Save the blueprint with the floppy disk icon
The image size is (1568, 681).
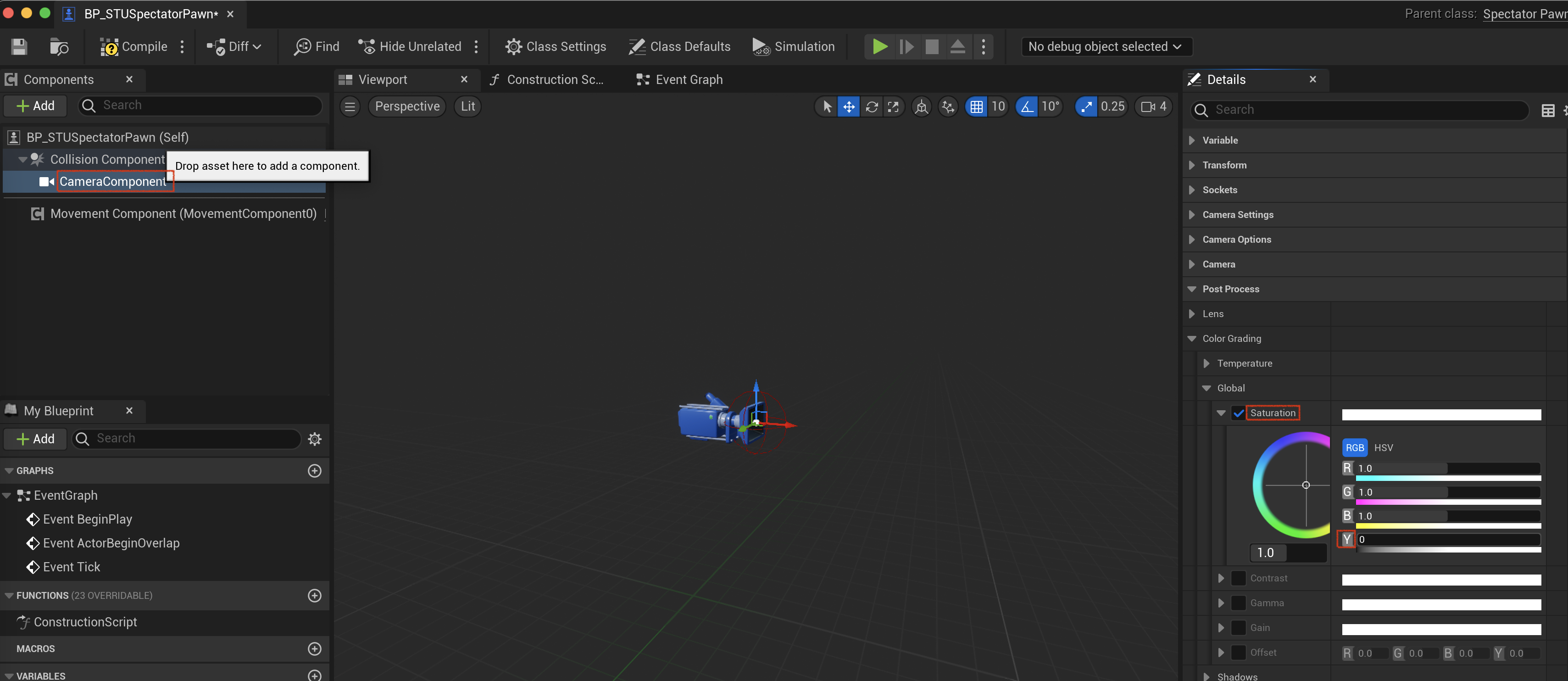19,46
